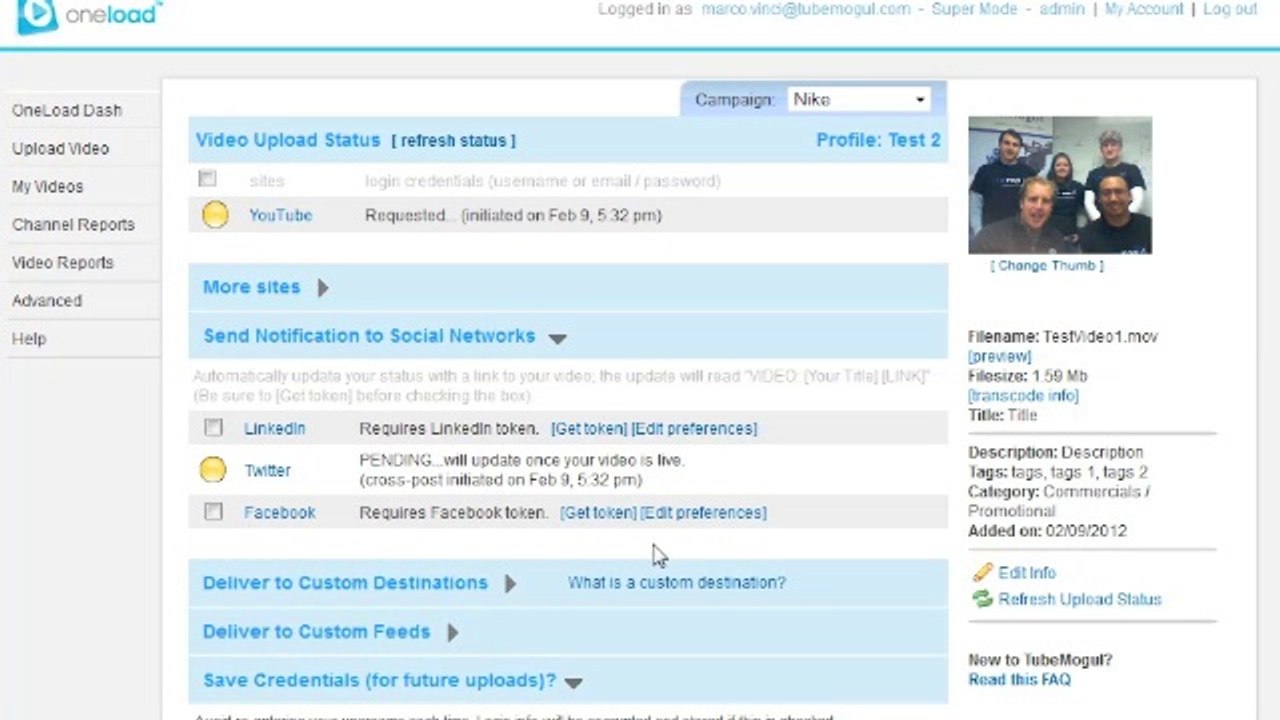Open My Videos in sidebar
The height and width of the screenshot is (720, 1280).
[47, 186]
